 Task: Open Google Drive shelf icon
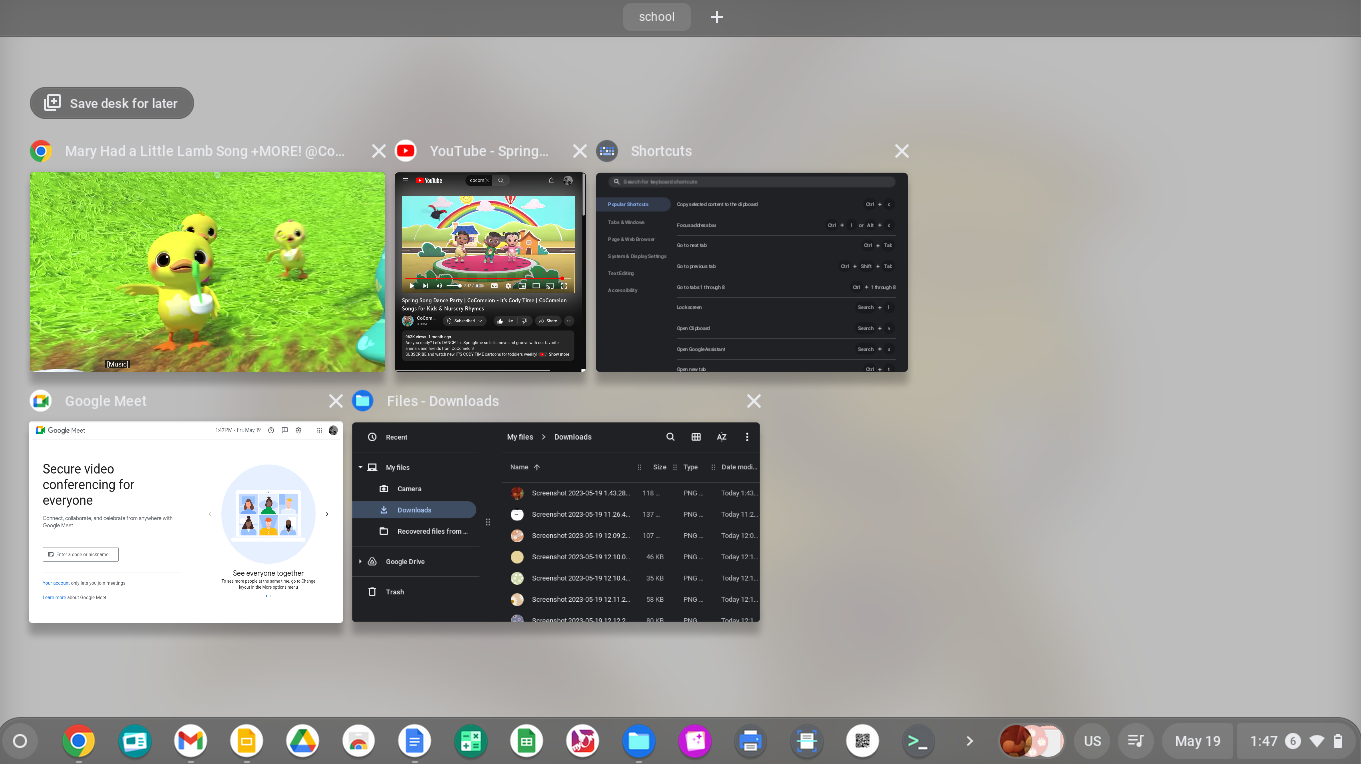click(x=302, y=741)
